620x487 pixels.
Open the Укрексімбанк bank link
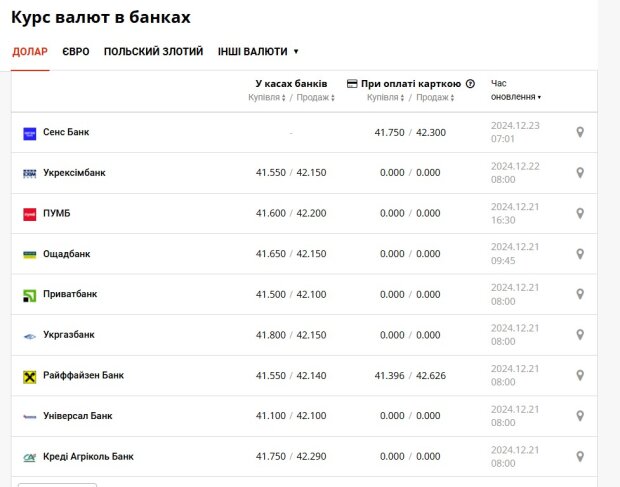click(x=74, y=173)
